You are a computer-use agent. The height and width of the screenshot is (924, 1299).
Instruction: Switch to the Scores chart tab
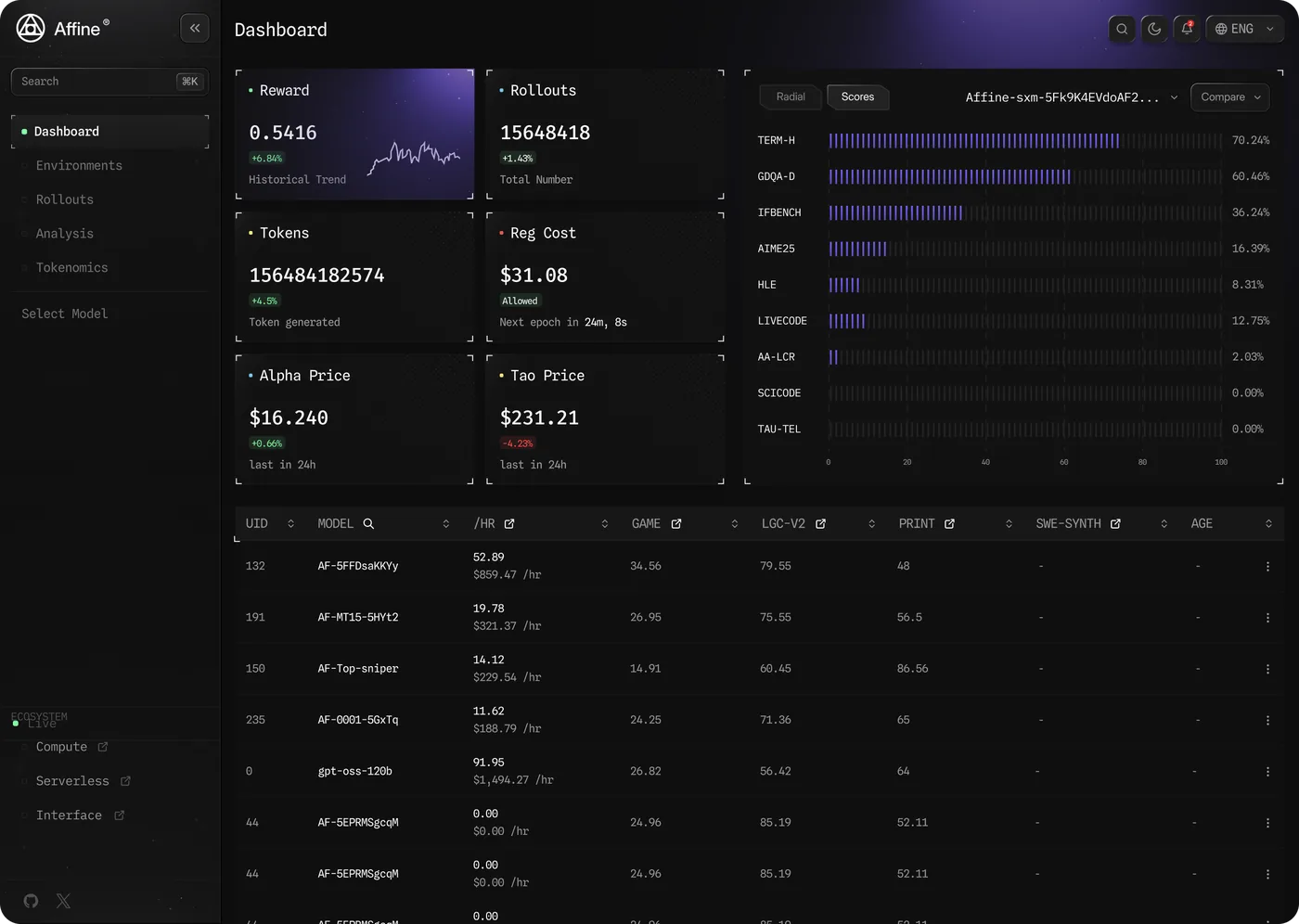click(x=857, y=97)
